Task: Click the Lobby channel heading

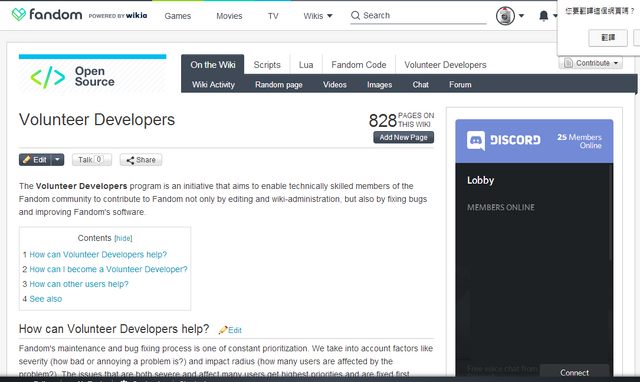Action: click(480, 180)
